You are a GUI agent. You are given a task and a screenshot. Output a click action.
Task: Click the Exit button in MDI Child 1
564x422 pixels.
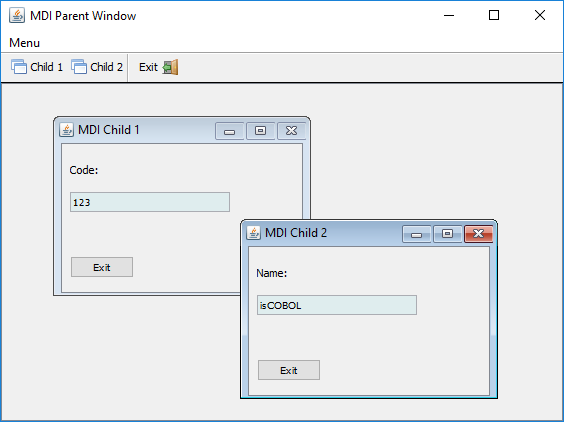point(102,267)
